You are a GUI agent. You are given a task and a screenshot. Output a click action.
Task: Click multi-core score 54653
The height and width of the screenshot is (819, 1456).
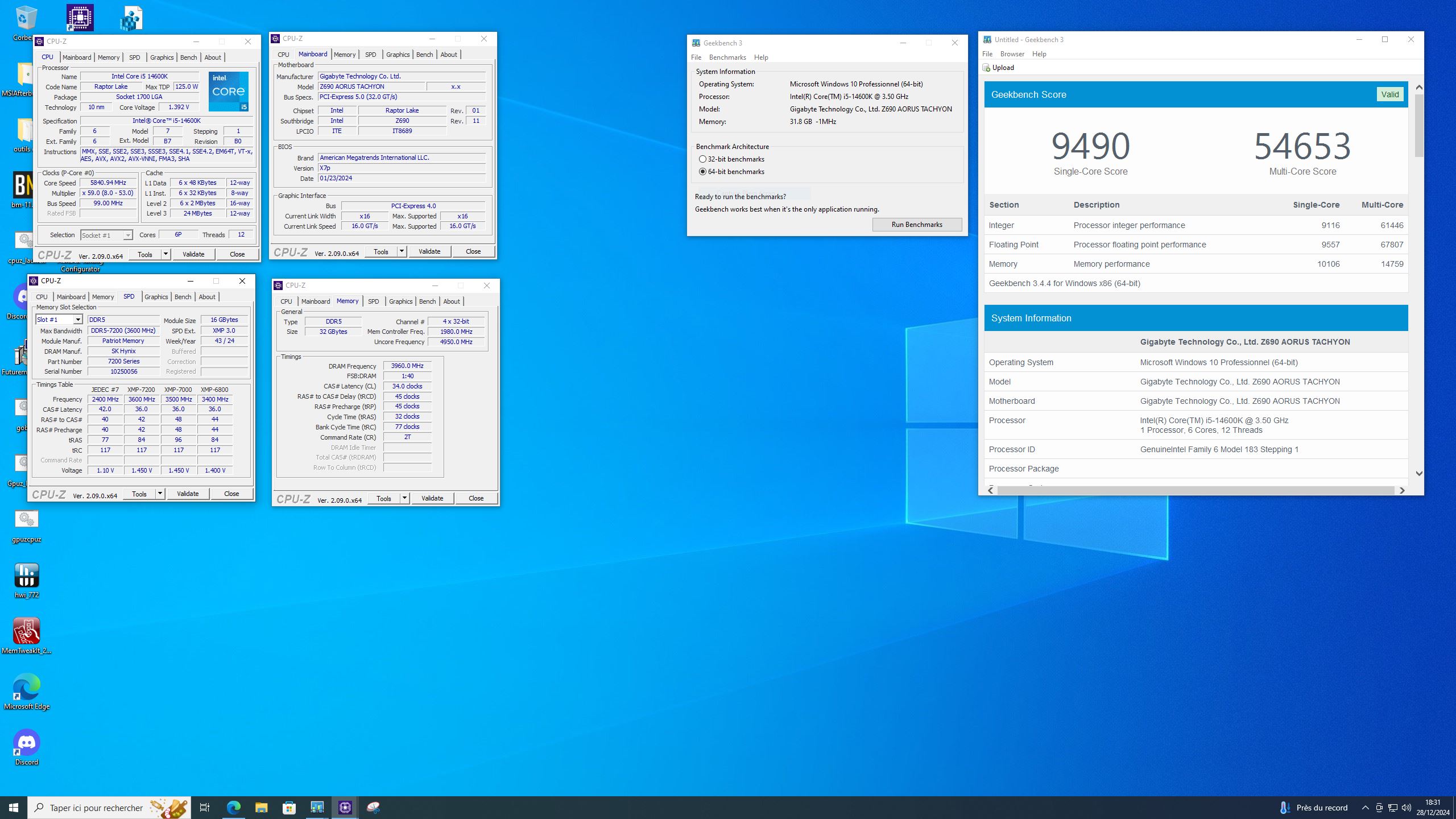pos(1302,146)
